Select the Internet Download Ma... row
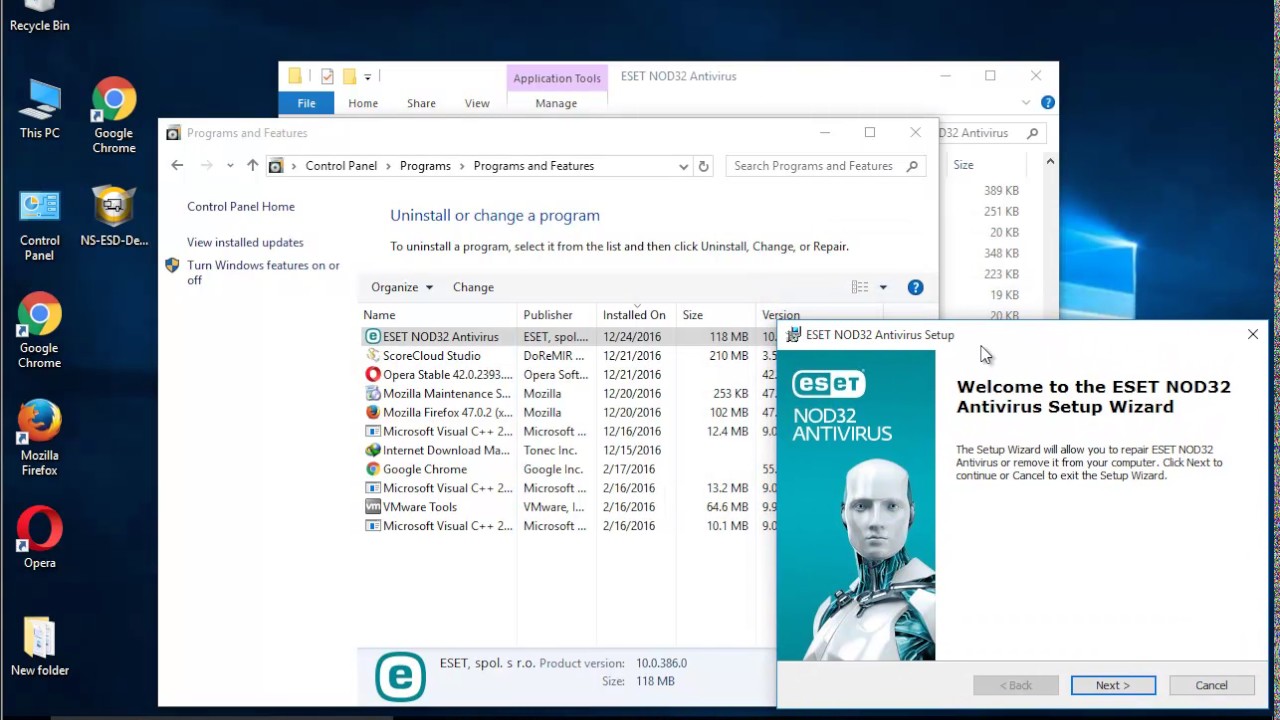 point(568,450)
